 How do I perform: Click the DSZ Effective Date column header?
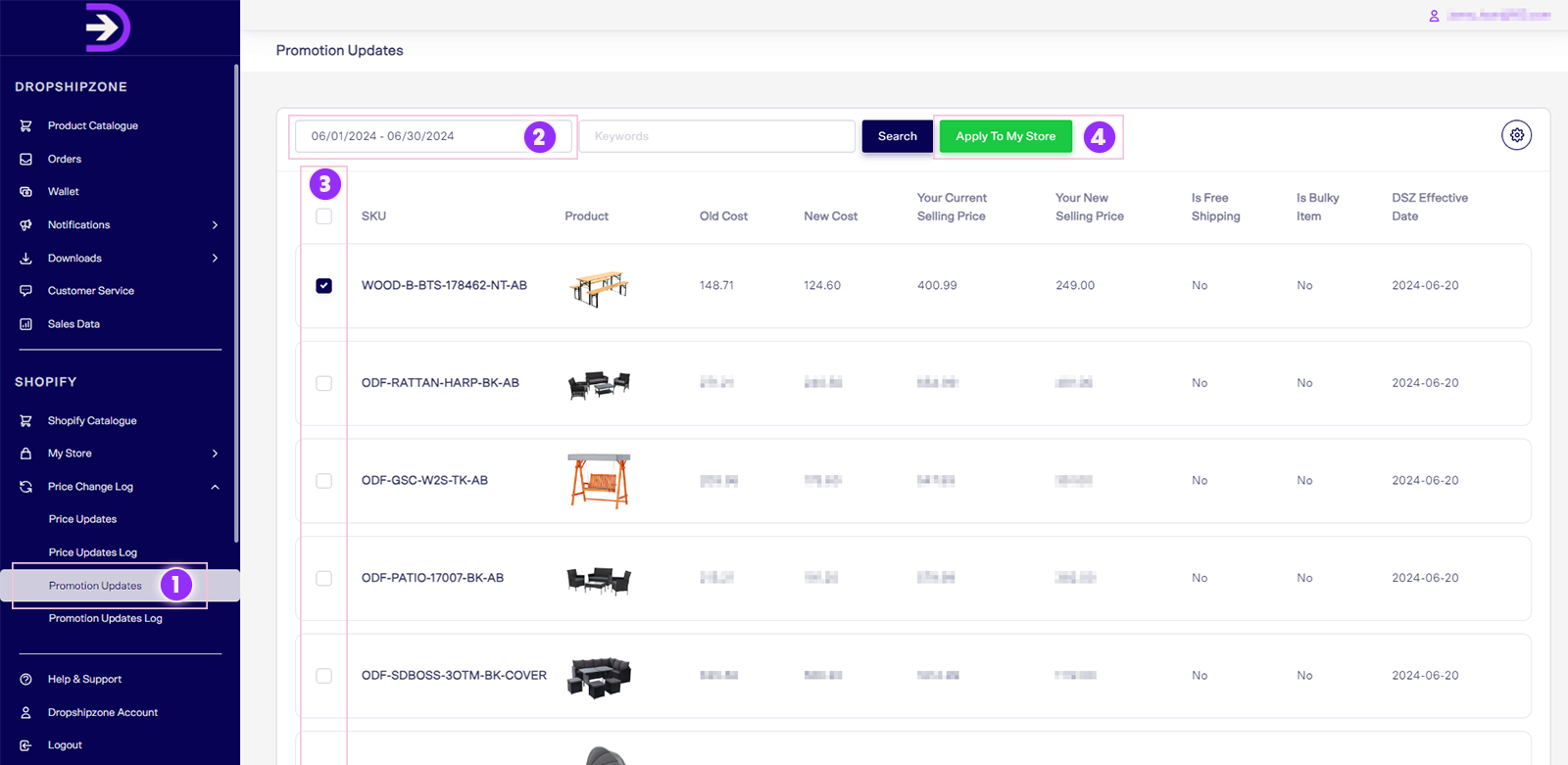(x=1430, y=207)
